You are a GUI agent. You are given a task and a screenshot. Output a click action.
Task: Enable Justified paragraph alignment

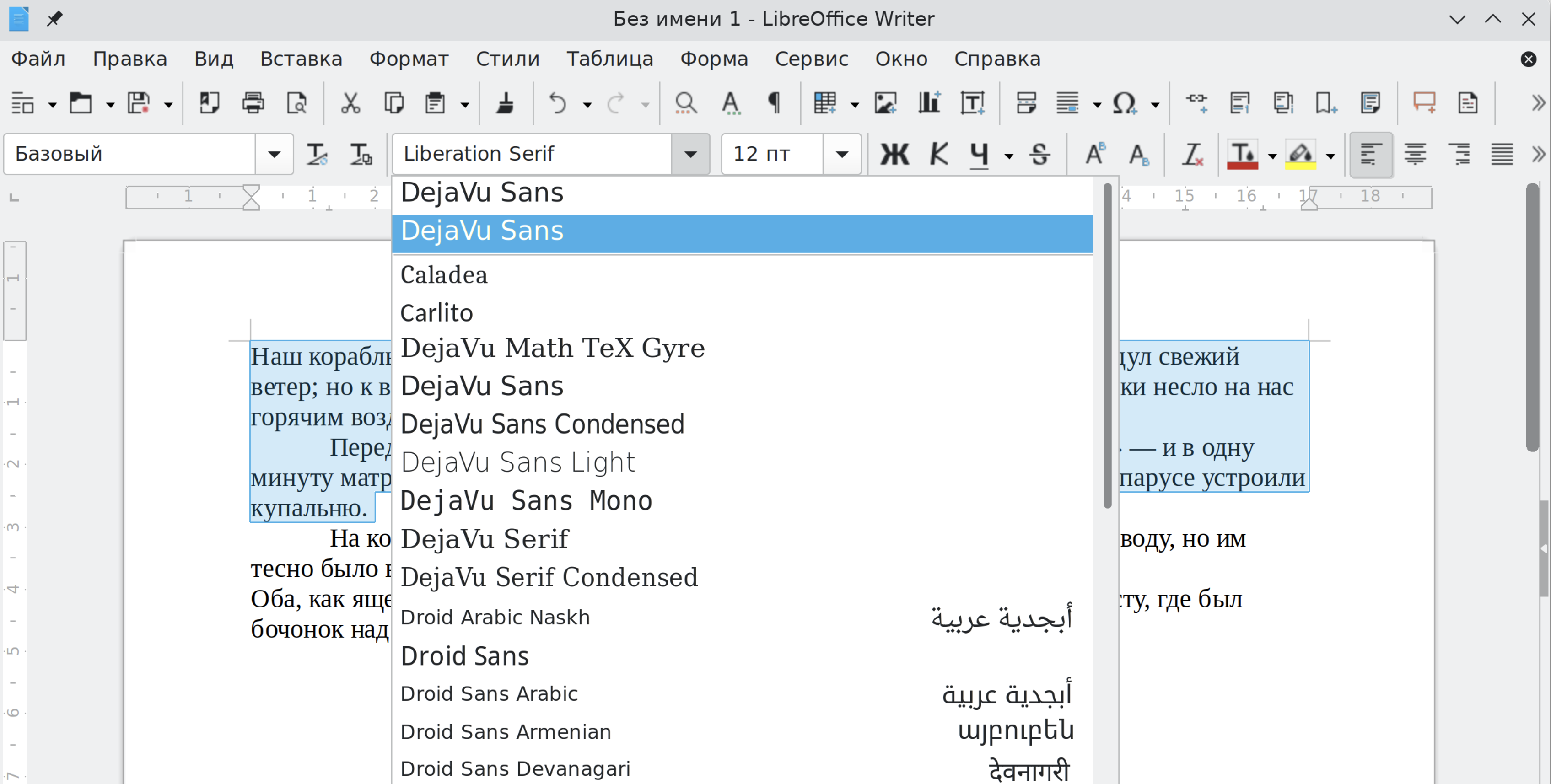pyautogui.click(x=1502, y=154)
